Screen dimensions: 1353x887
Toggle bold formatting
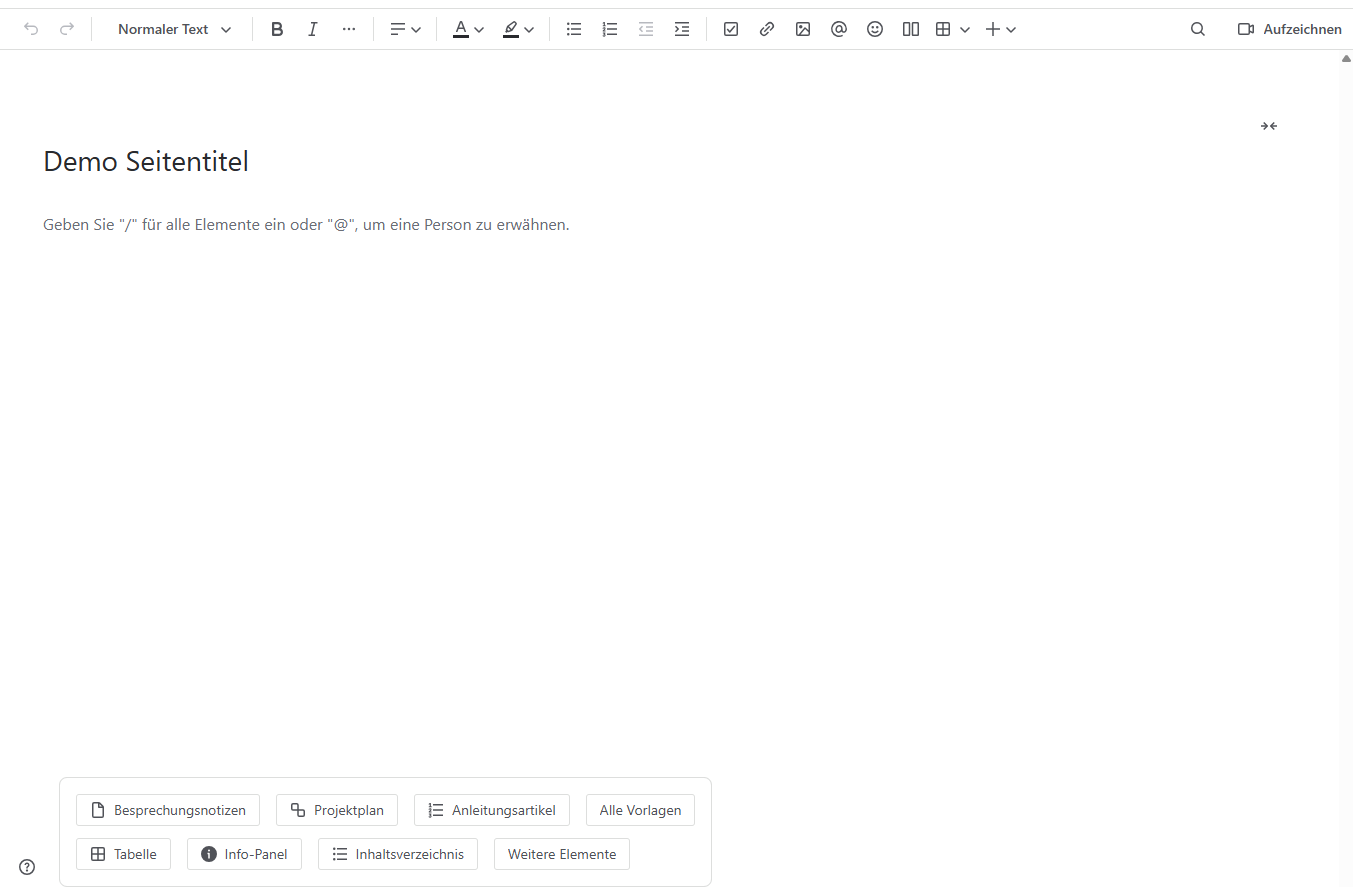[277, 29]
